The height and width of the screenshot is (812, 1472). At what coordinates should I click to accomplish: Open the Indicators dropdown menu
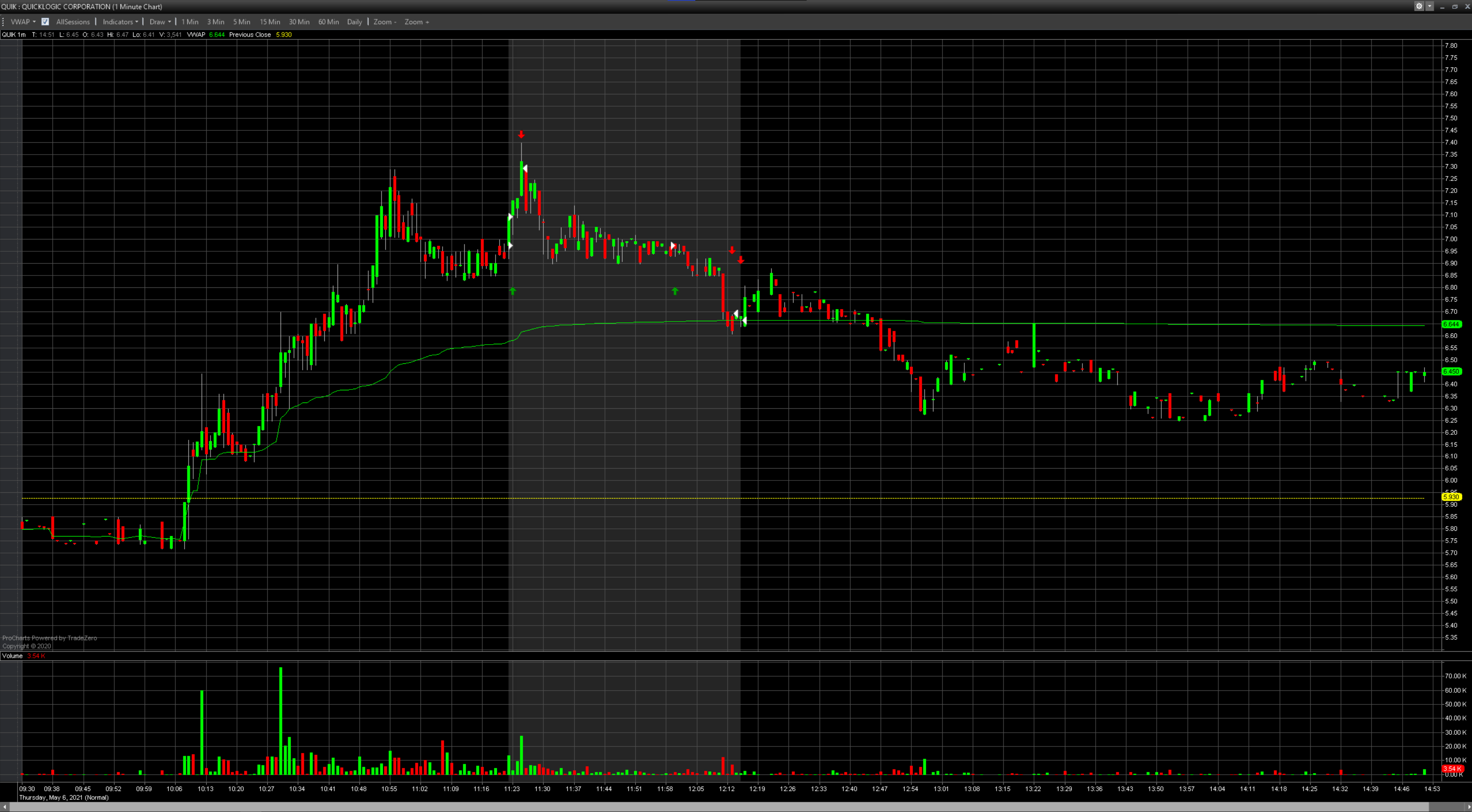[x=120, y=22]
